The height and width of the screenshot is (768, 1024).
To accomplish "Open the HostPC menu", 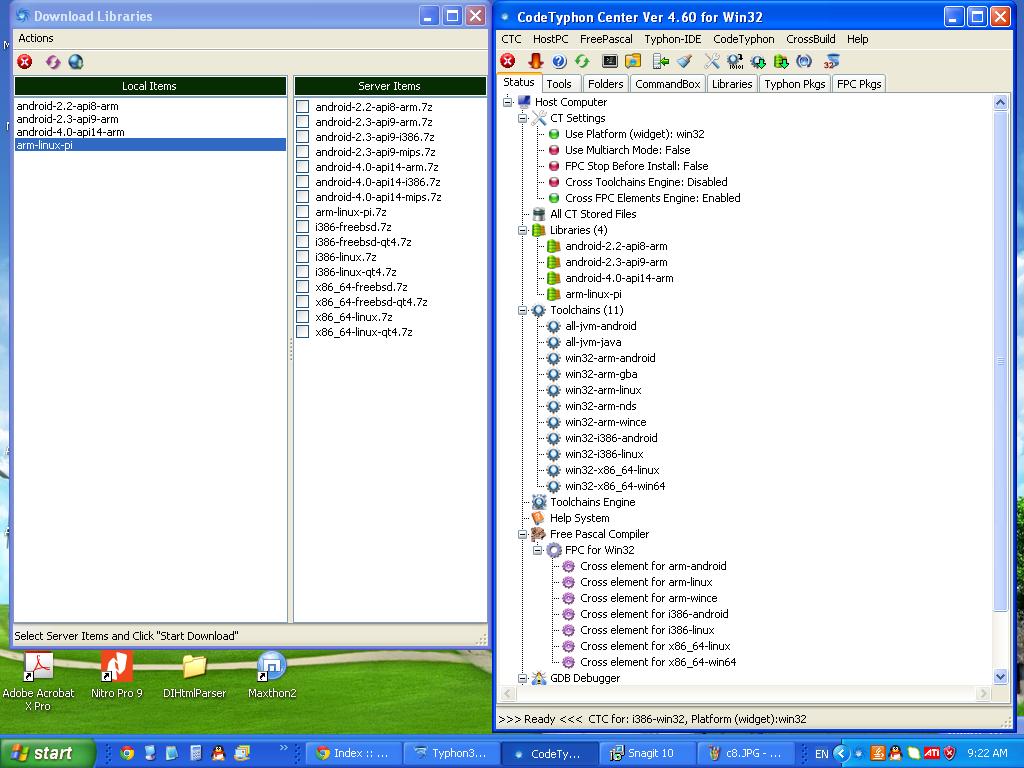I will tap(551, 39).
